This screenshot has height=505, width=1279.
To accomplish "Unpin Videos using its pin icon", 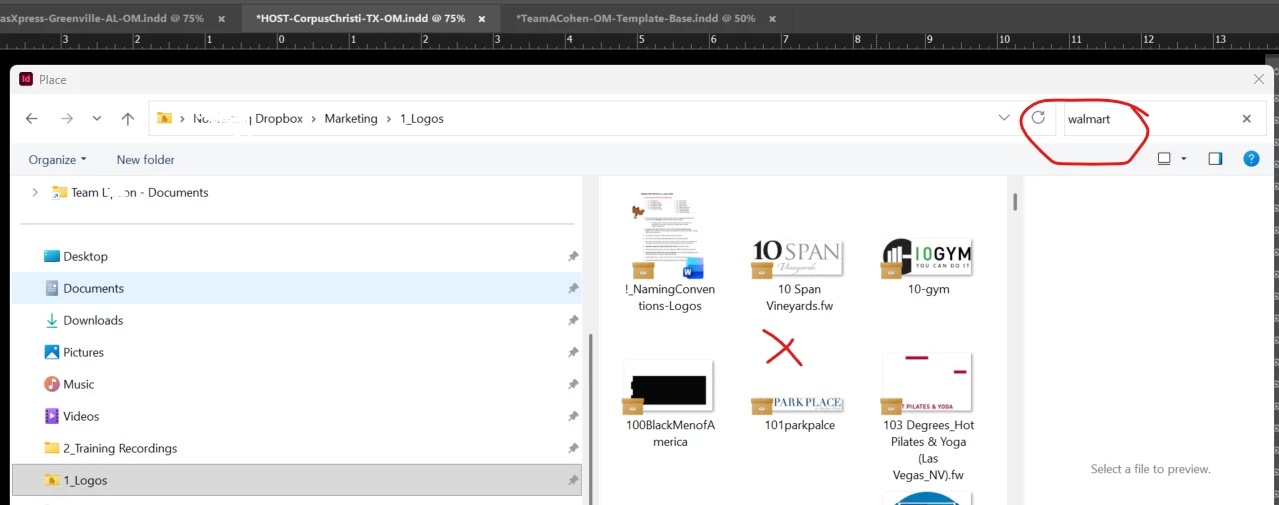I will [x=573, y=417].
